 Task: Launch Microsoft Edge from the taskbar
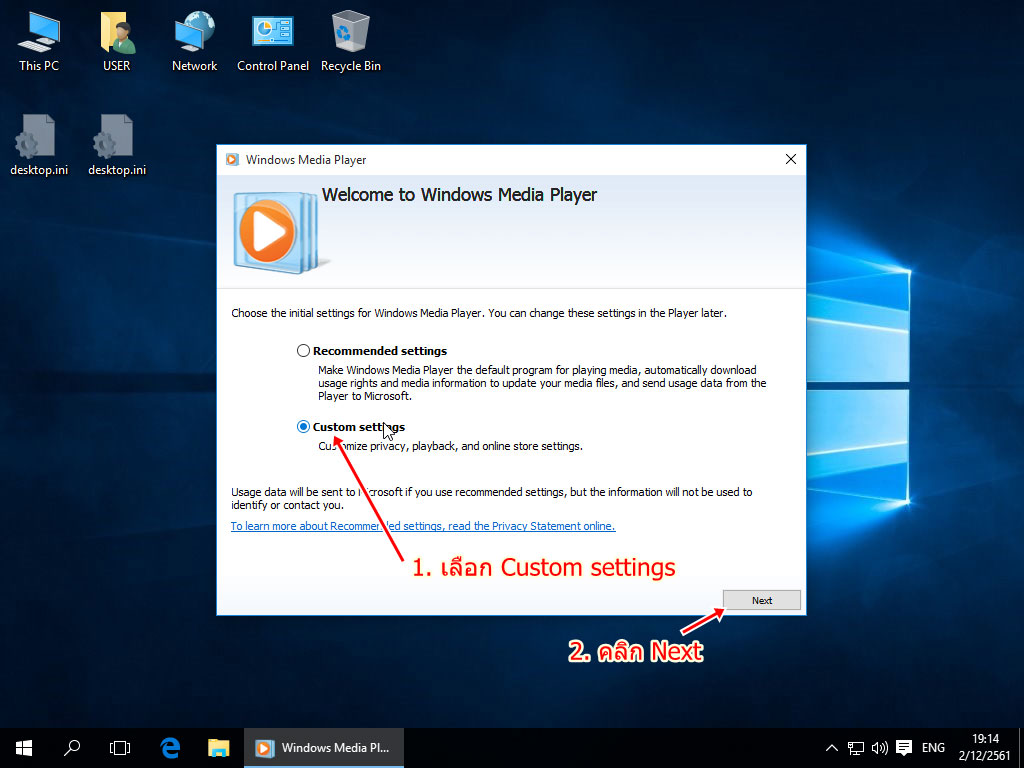(170, 747)
